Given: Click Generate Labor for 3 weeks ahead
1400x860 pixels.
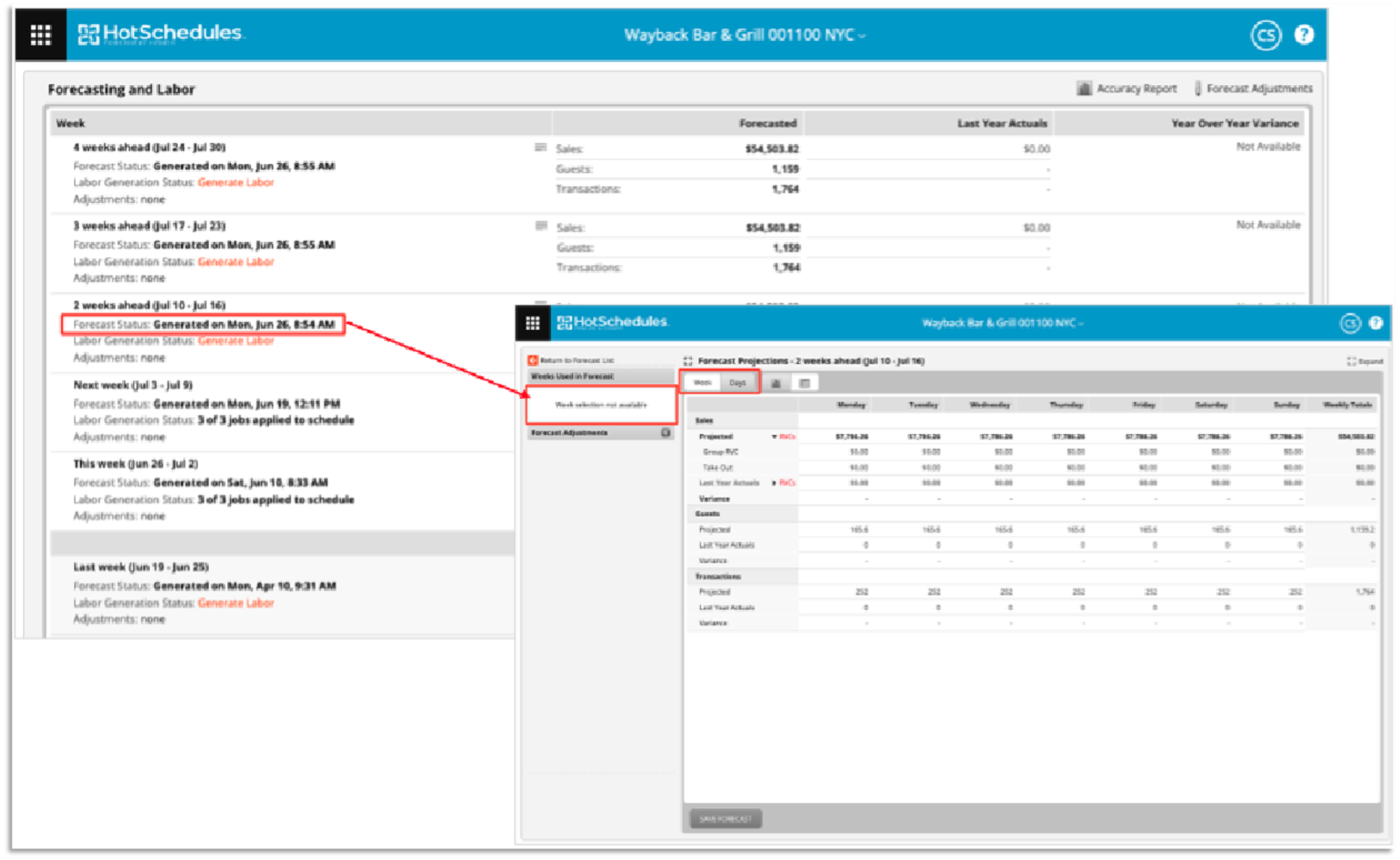Looking at the screenshot, I should (x=235, y=262).
